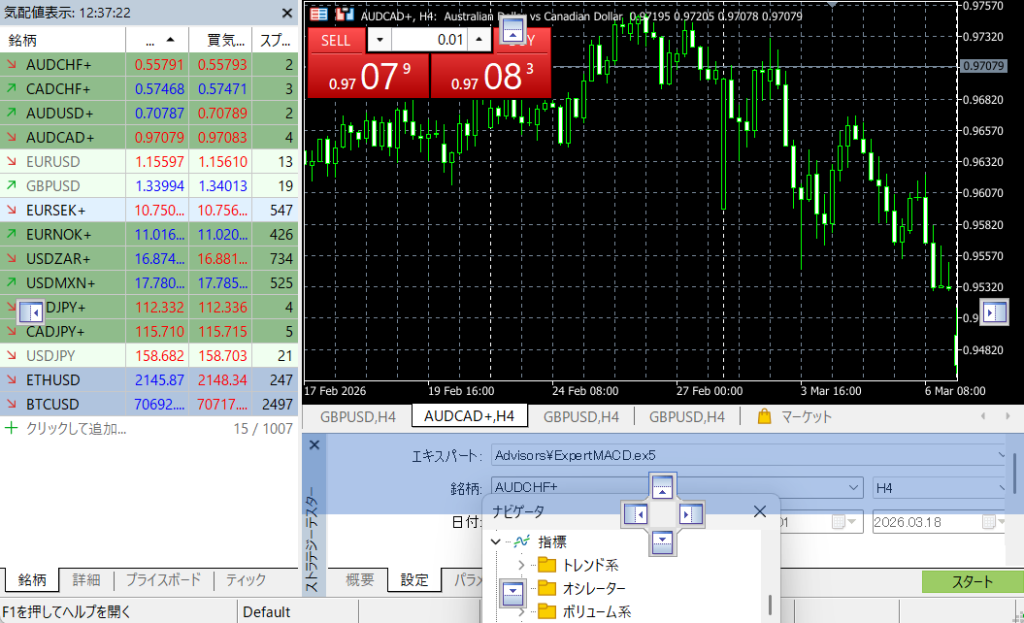Image resolution: width=1024 pixels, height=623 pixels.
Task: Click the market bag icon in chart tabs
Action: point(765,417)
